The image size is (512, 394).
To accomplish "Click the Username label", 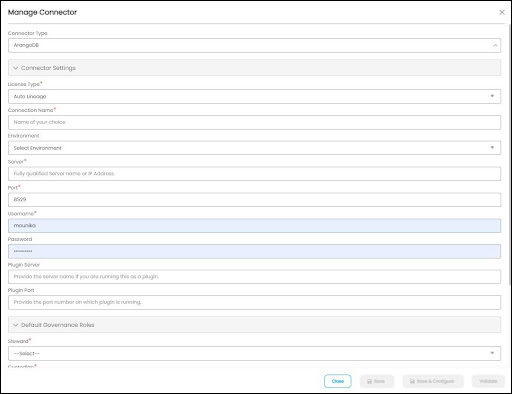I will pos(21,213).
